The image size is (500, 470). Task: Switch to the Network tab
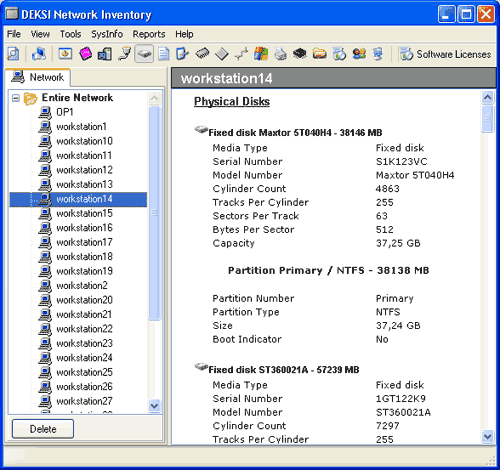point(37,77)
